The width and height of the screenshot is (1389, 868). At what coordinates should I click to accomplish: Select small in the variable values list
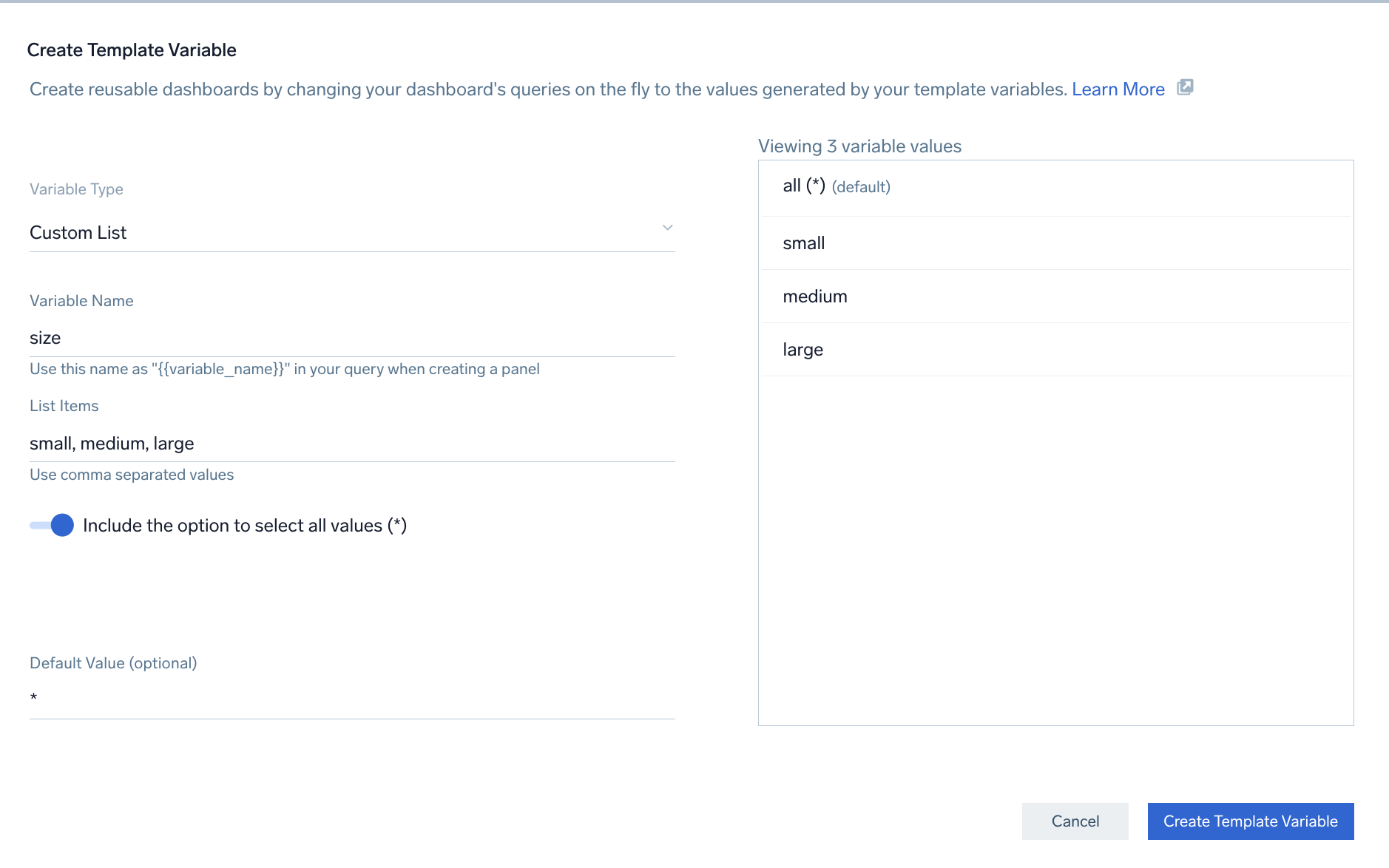804,243
